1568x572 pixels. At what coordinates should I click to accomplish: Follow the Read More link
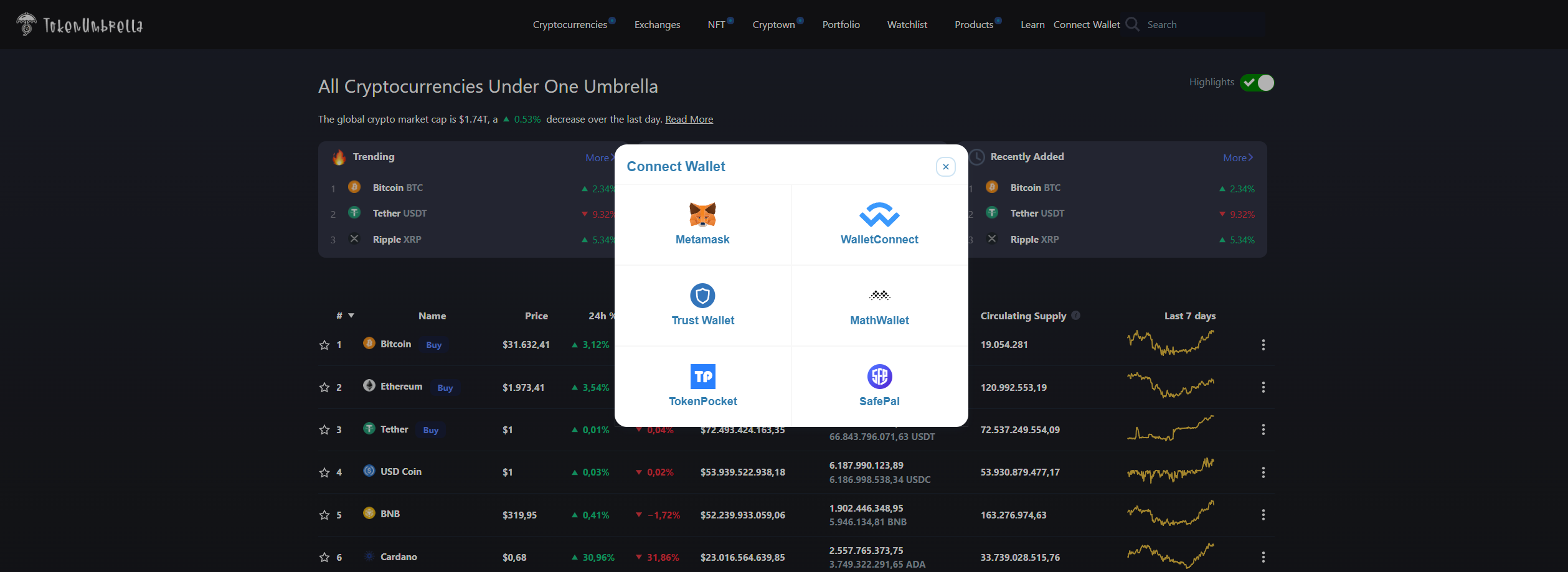click(689, 120)
